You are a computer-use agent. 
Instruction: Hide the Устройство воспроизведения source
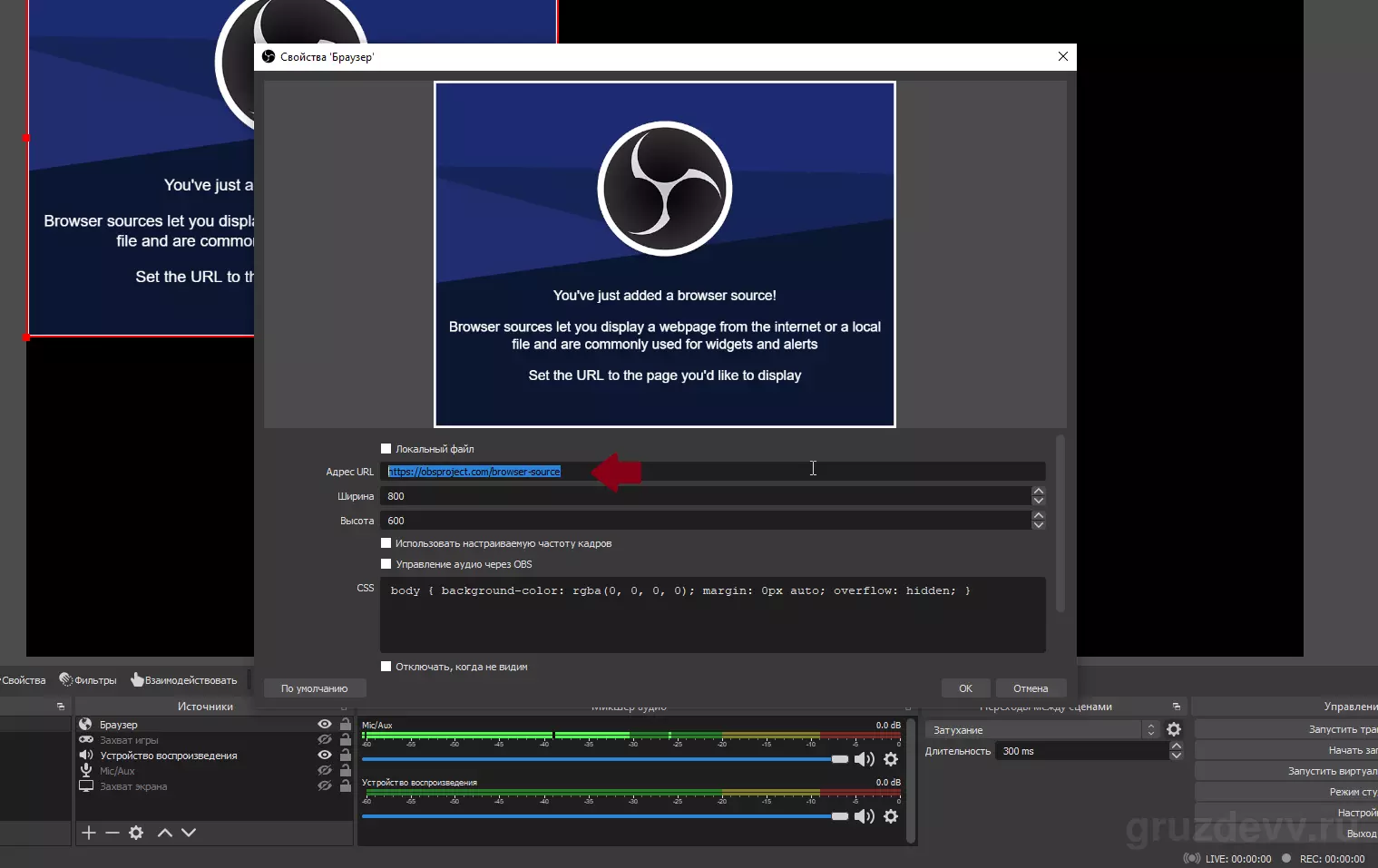tap(324, 755)
